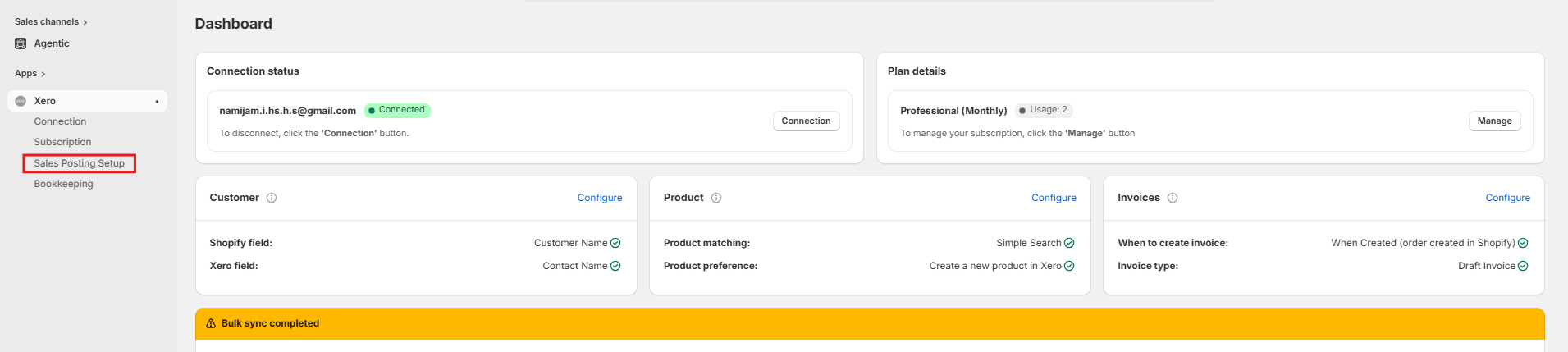Click the warning icon in Bulk sync banner
This screenshot has width=1568, height=352.
pos(211,323)
